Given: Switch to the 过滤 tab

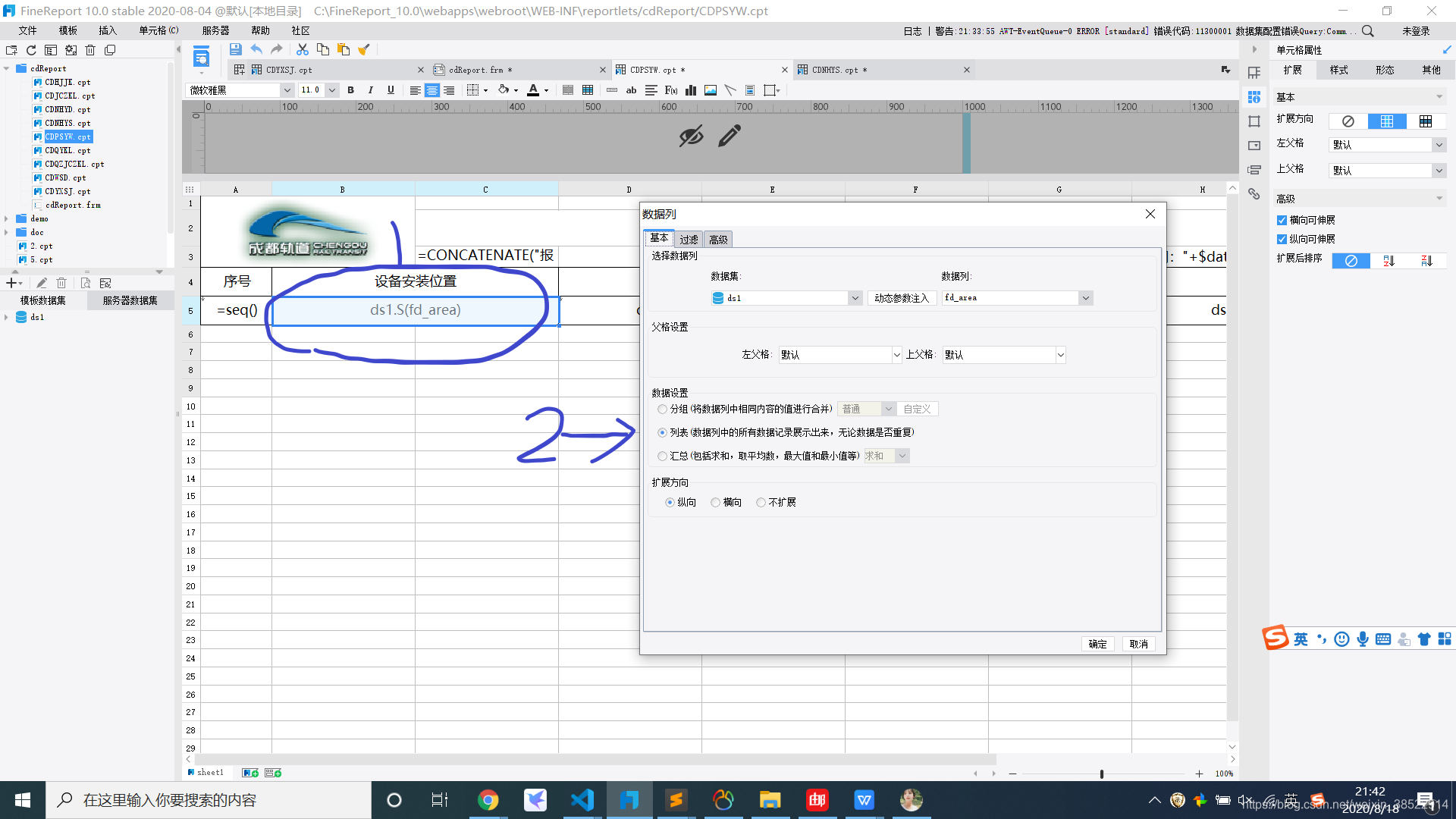Looking at the screenshot, I should [689, 240].
